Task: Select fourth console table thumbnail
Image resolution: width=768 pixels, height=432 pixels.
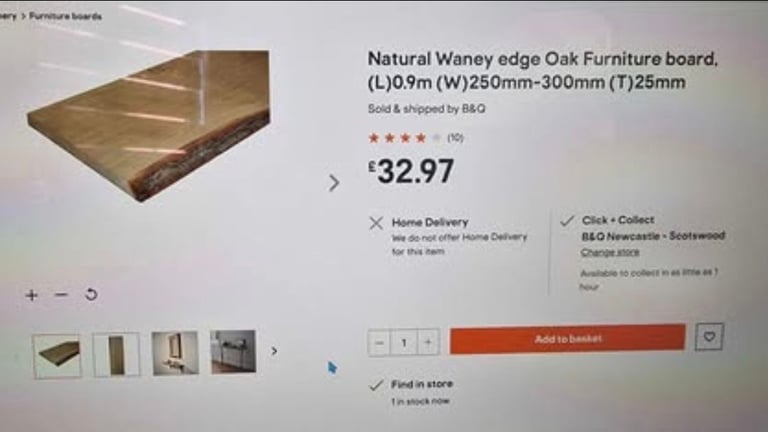Action: click(233, 352)
